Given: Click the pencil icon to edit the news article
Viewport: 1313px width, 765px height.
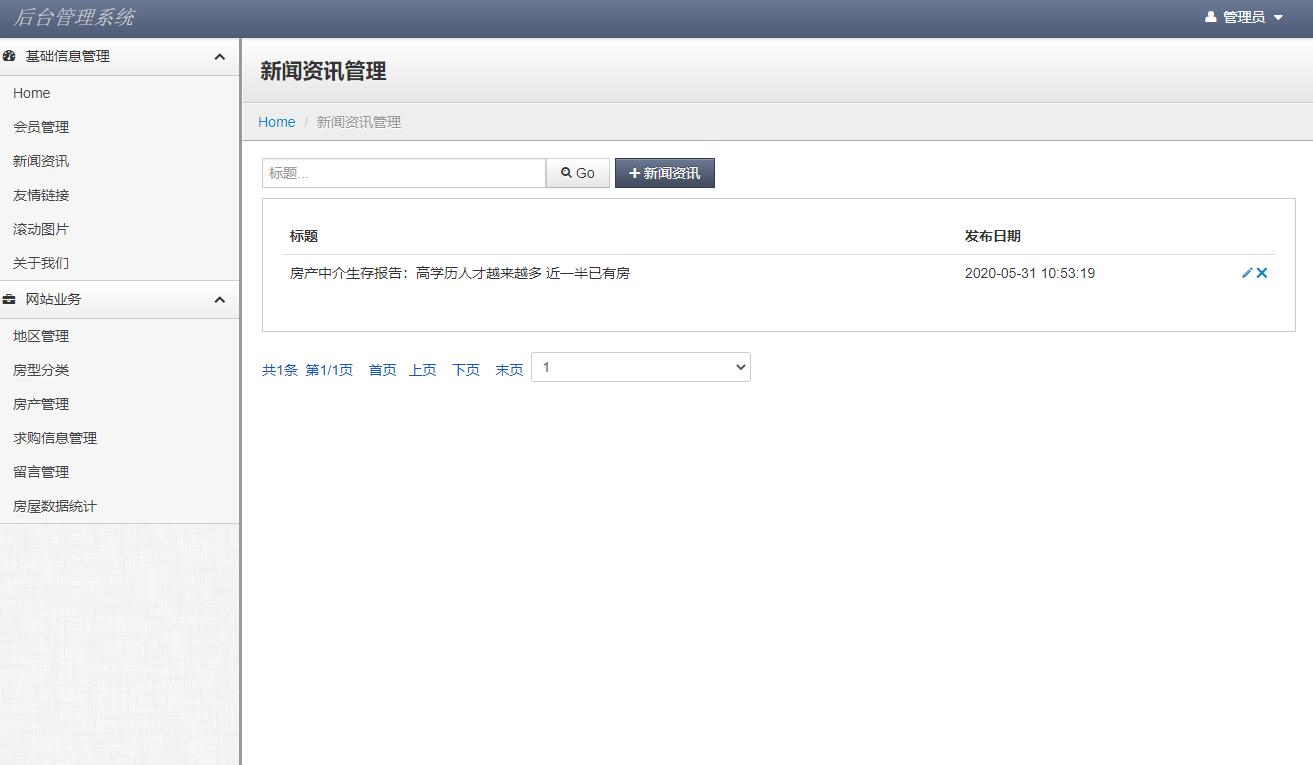Looking at the screenshot, I should (1245, 272).
